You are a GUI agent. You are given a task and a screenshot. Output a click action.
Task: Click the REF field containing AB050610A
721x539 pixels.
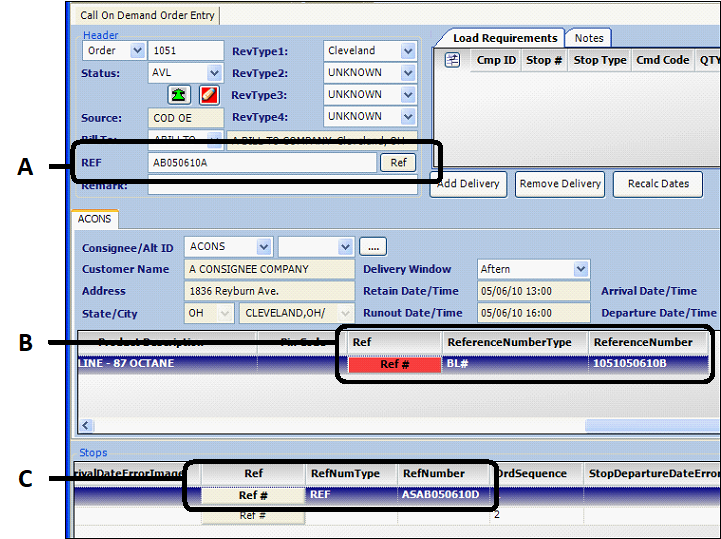[x=262, y=163]
